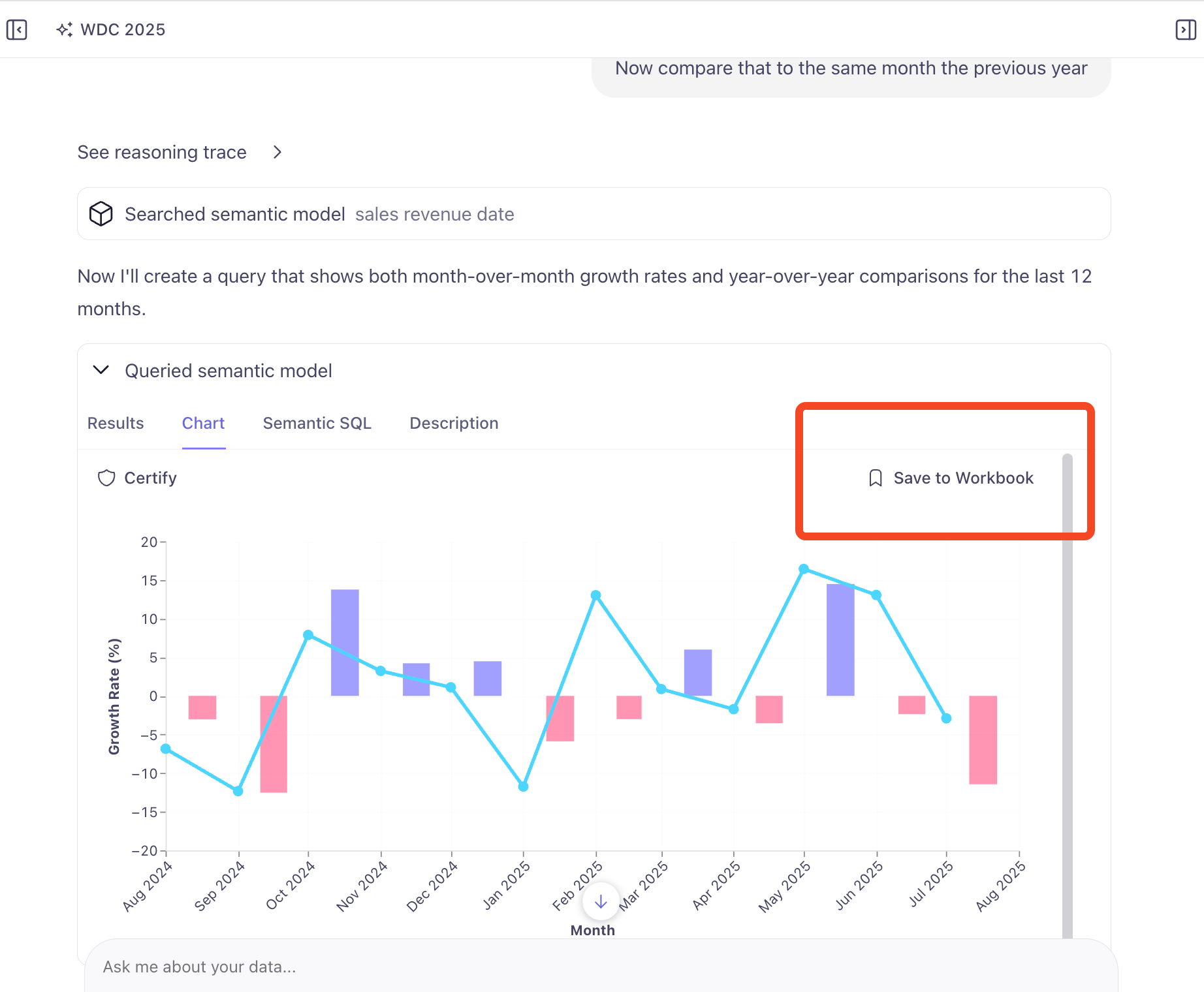Collapse the left sidebar panel
Image resolution: width=1204 pixels, height=992 pixels.
tap(17, 29)
